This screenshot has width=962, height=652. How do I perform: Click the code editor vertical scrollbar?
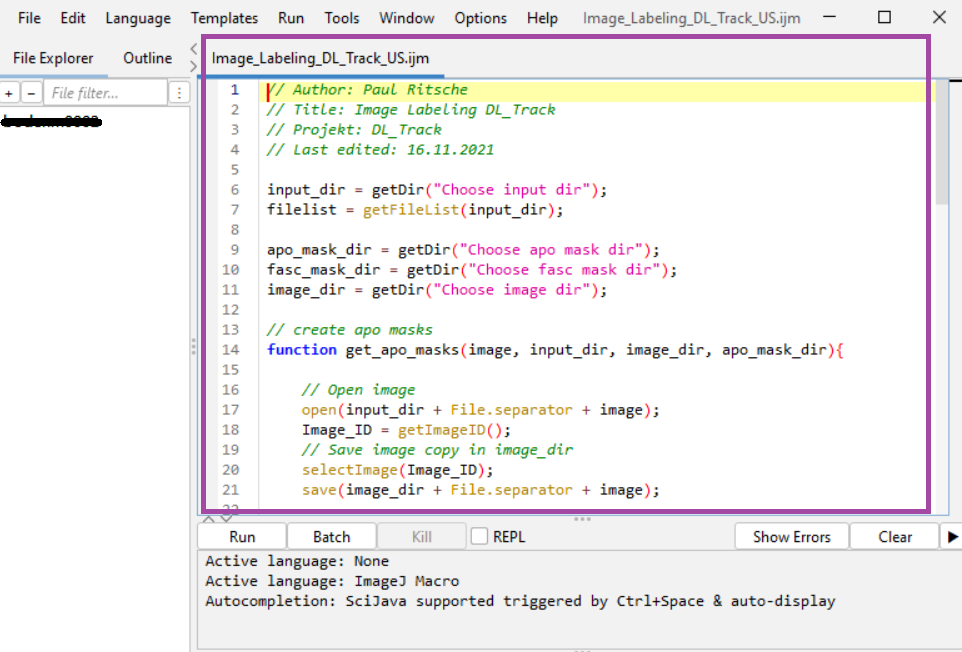(x=942, y=140)
